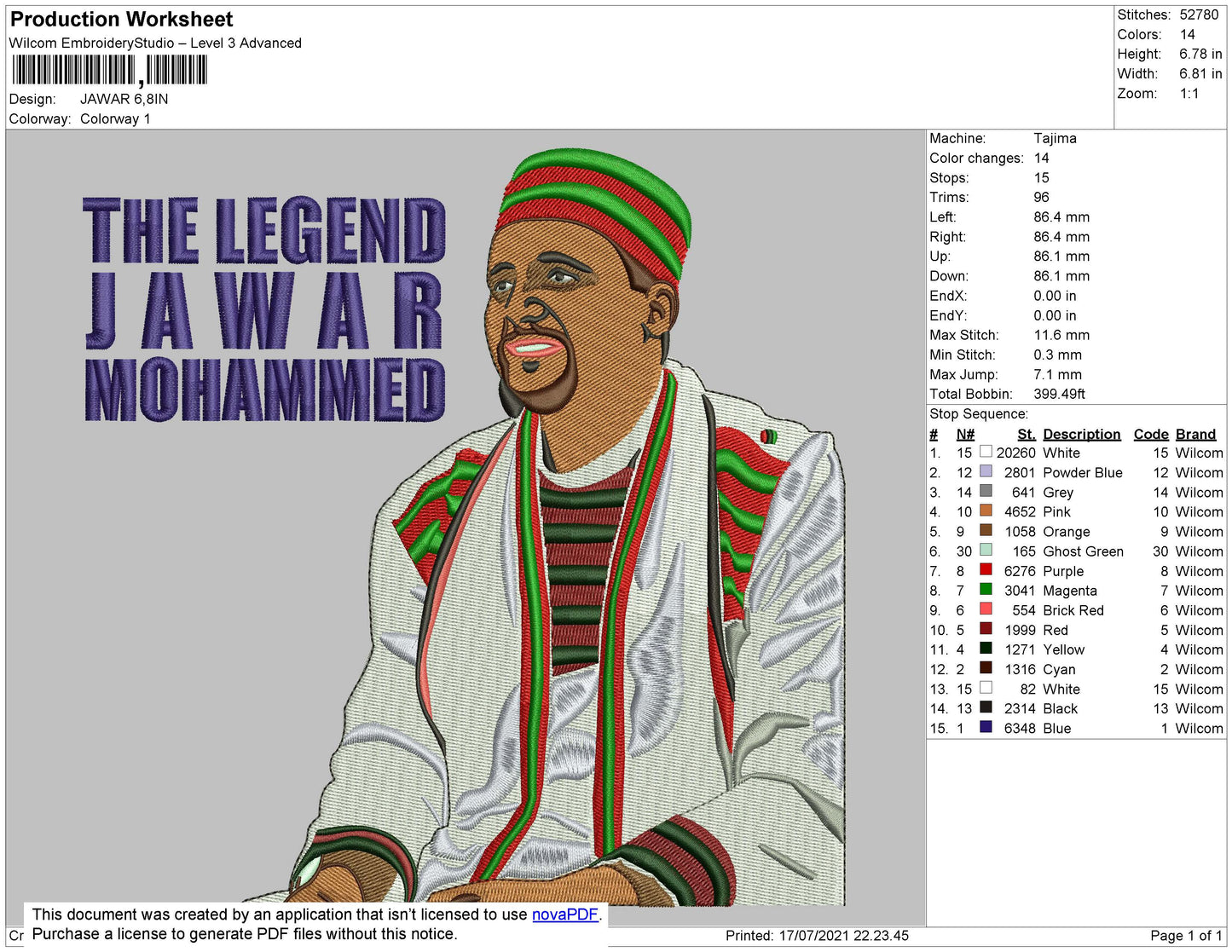Viewport: 1232px width, 952px height.
Task: Open the novaPDF hyperlink
Action: (564, 914)
